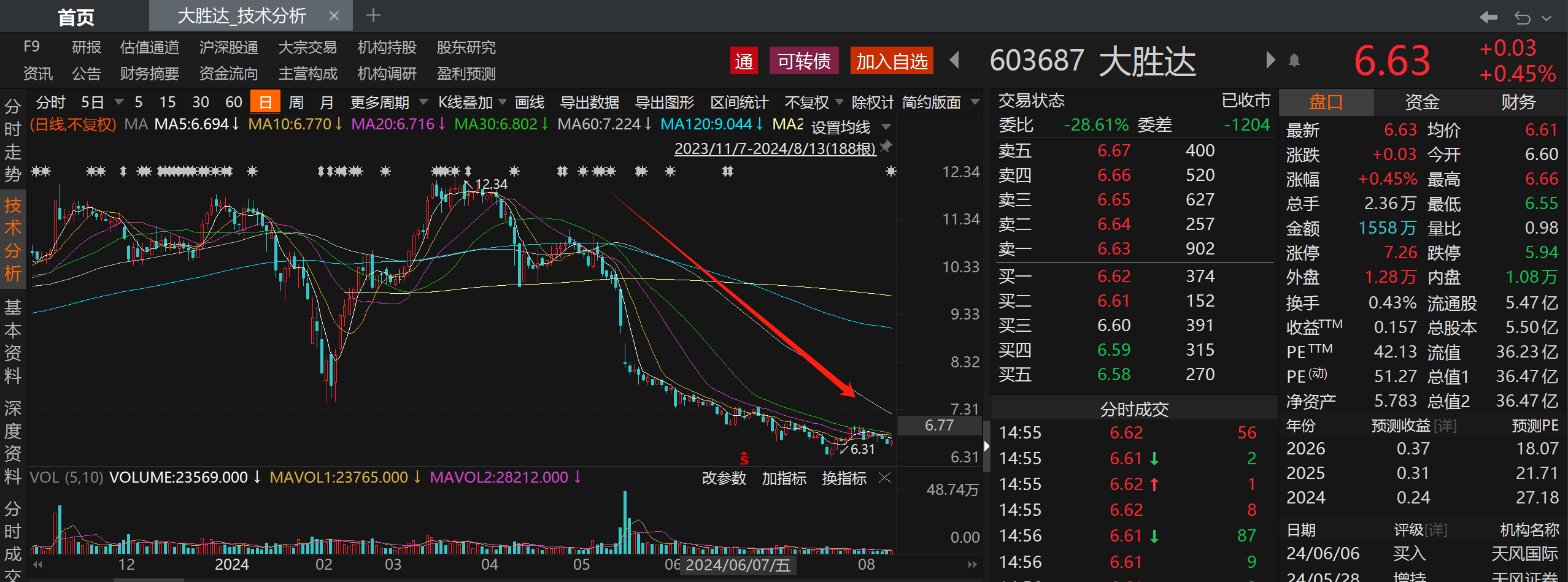Open 盈利预测 from the top menu
Viewport: 1568px width, 582px height.
pos(466,74)
